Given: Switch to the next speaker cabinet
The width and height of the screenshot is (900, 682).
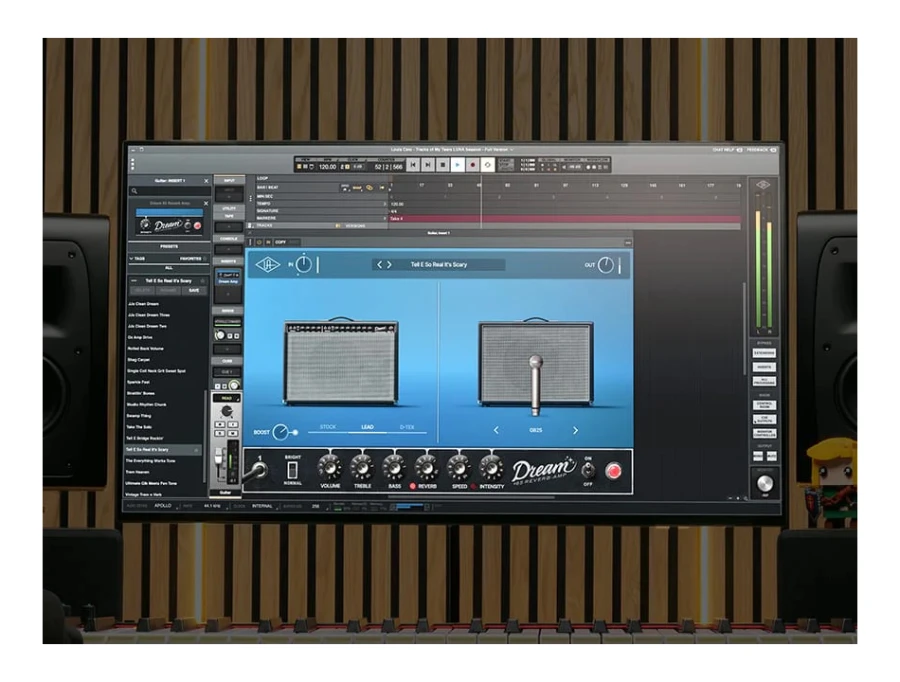Looking at the screenshot, I should pyautogui.click(x=575, y=430).
